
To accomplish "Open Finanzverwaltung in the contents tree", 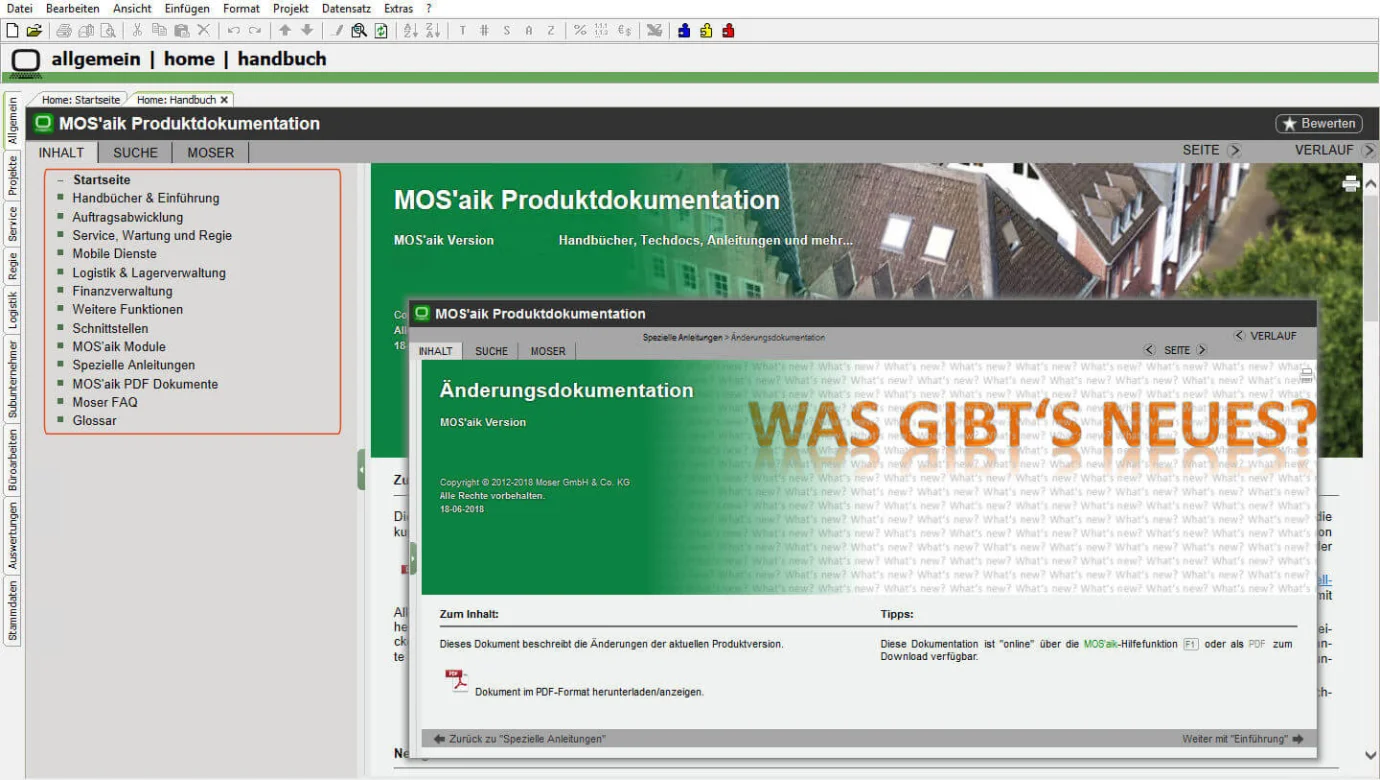I will pyautogui.click(x=122, y=291).
